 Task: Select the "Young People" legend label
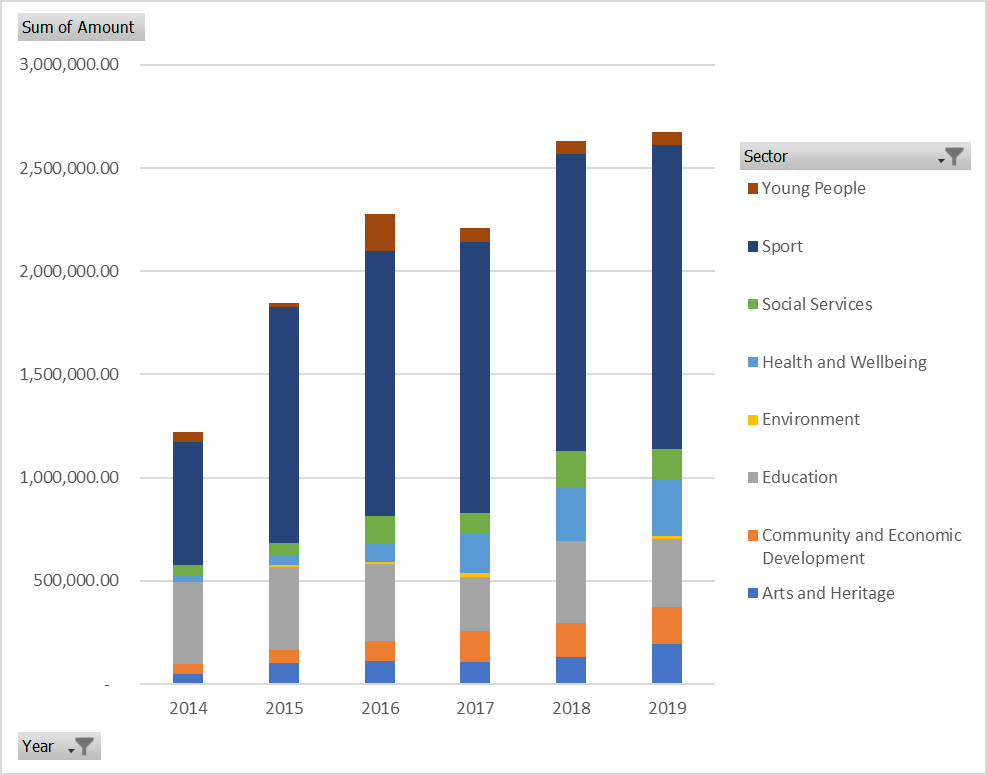click(x=814, y=188)
